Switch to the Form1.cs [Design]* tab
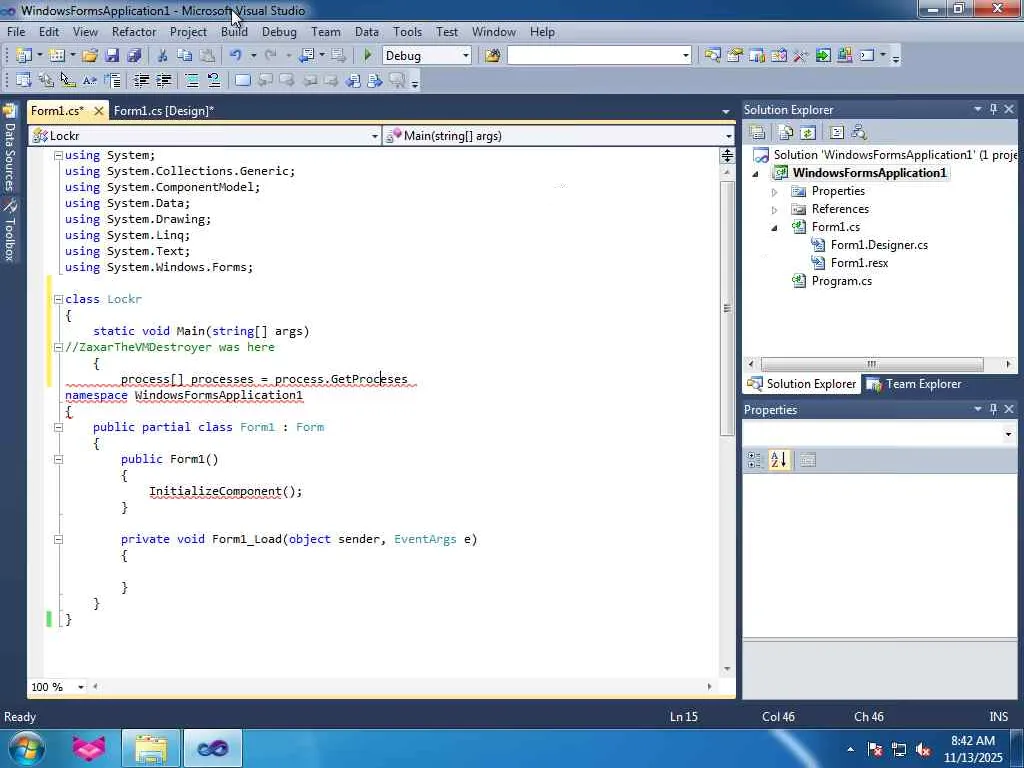1024x768 pixels. (163, 110)
